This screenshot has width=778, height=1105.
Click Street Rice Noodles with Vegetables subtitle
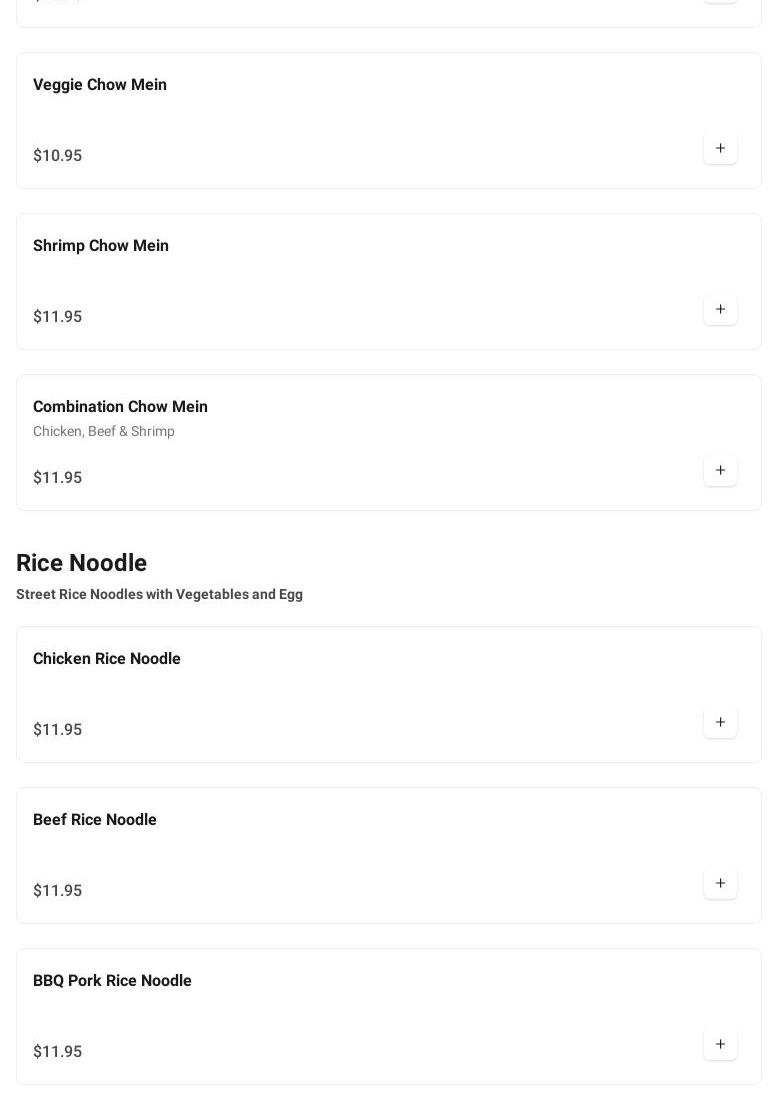pyautogui.click(x=159, y=594)
